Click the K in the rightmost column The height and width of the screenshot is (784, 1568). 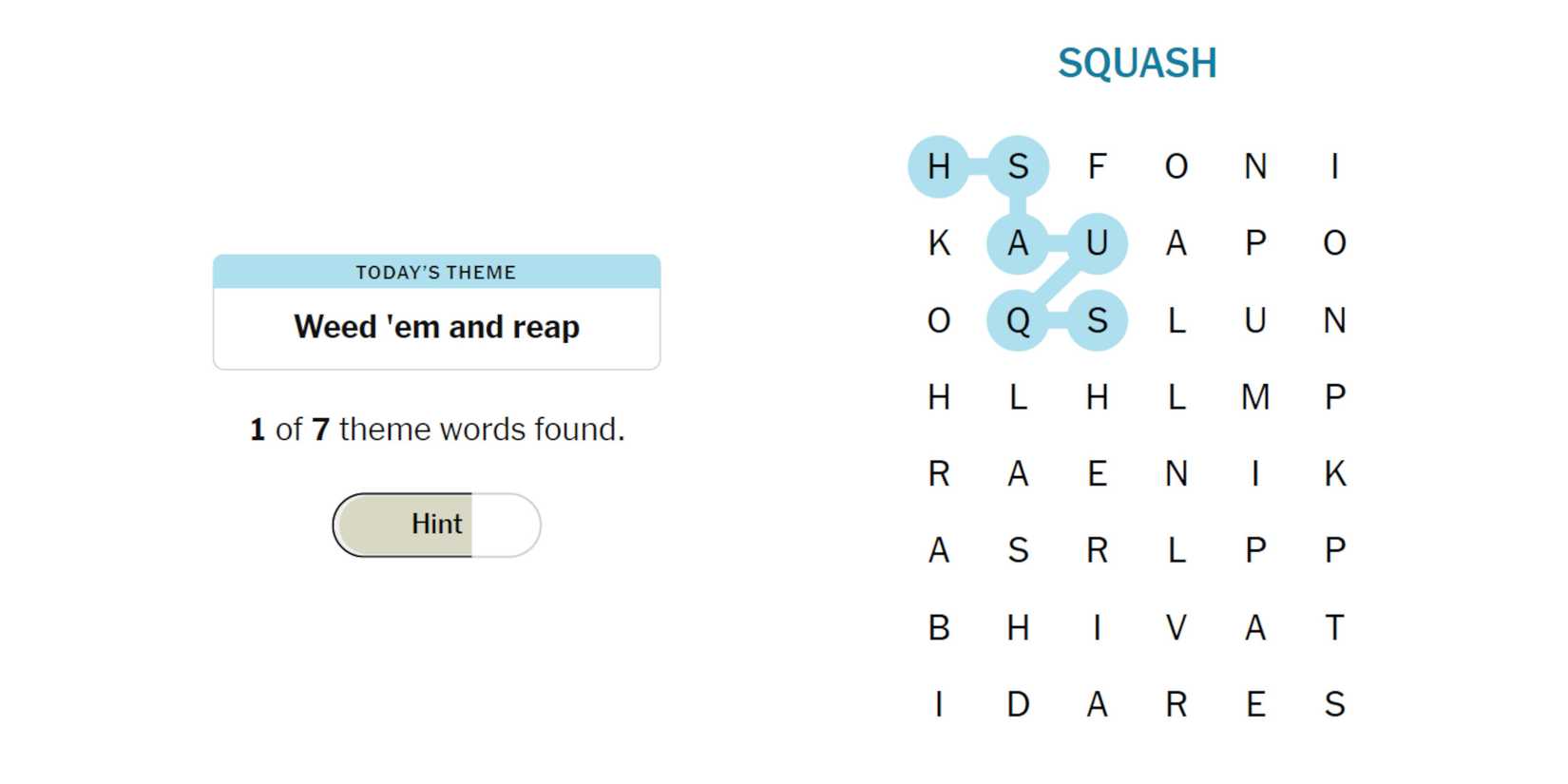(x=1334, y=474)
